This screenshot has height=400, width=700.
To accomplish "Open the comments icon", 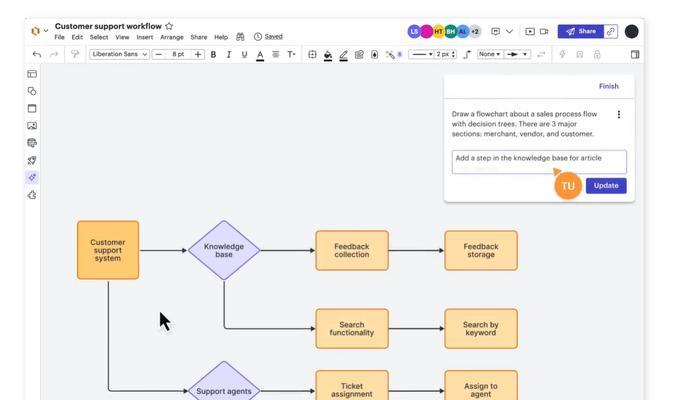I will coord(495,31).
